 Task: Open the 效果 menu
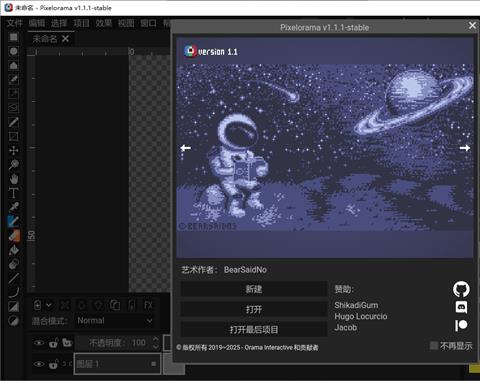coord(104,23)
